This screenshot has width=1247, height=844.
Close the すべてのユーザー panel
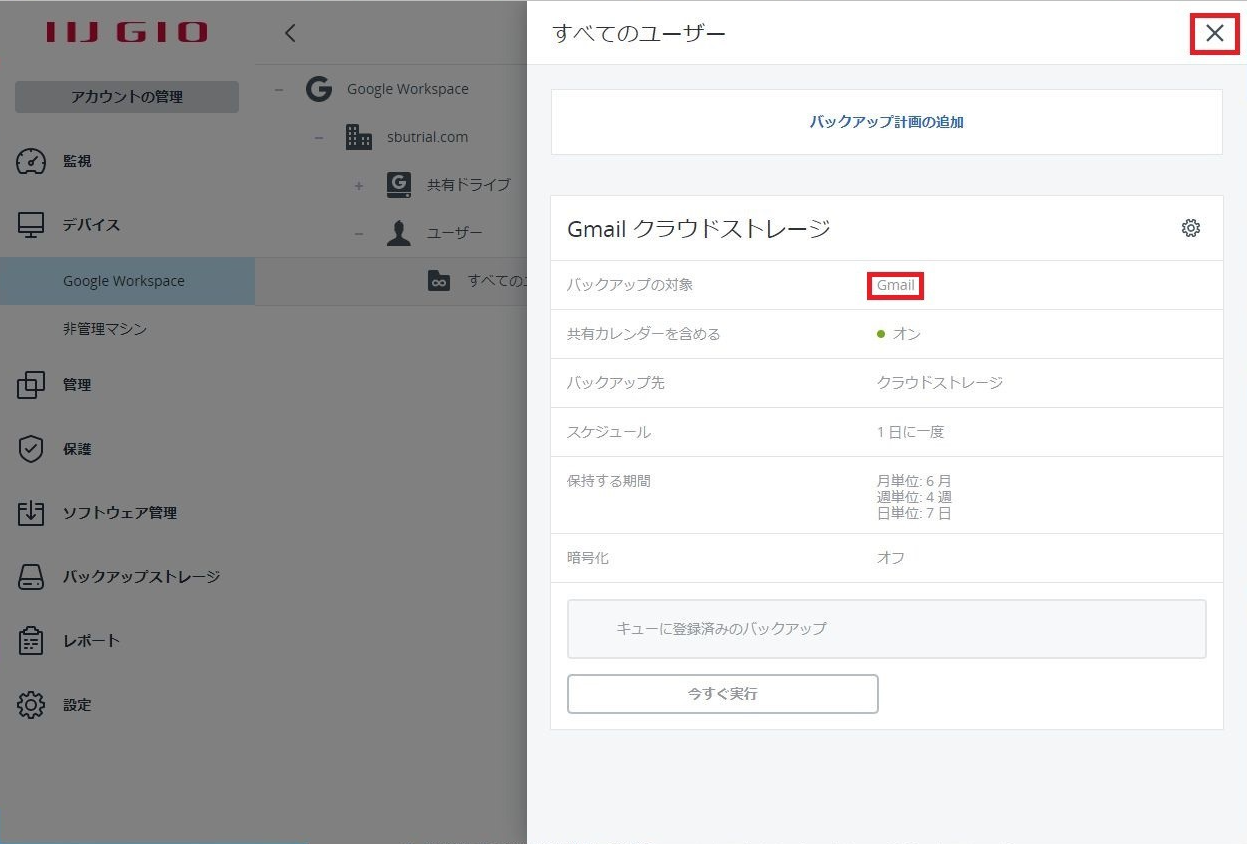1214,33
